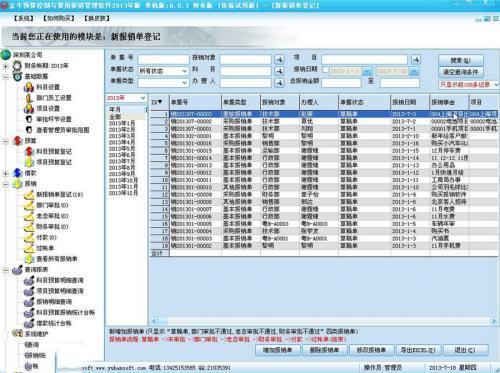Click the 总报销金额 minimum input field
The image size is (500, 373).
coord(341,83)
